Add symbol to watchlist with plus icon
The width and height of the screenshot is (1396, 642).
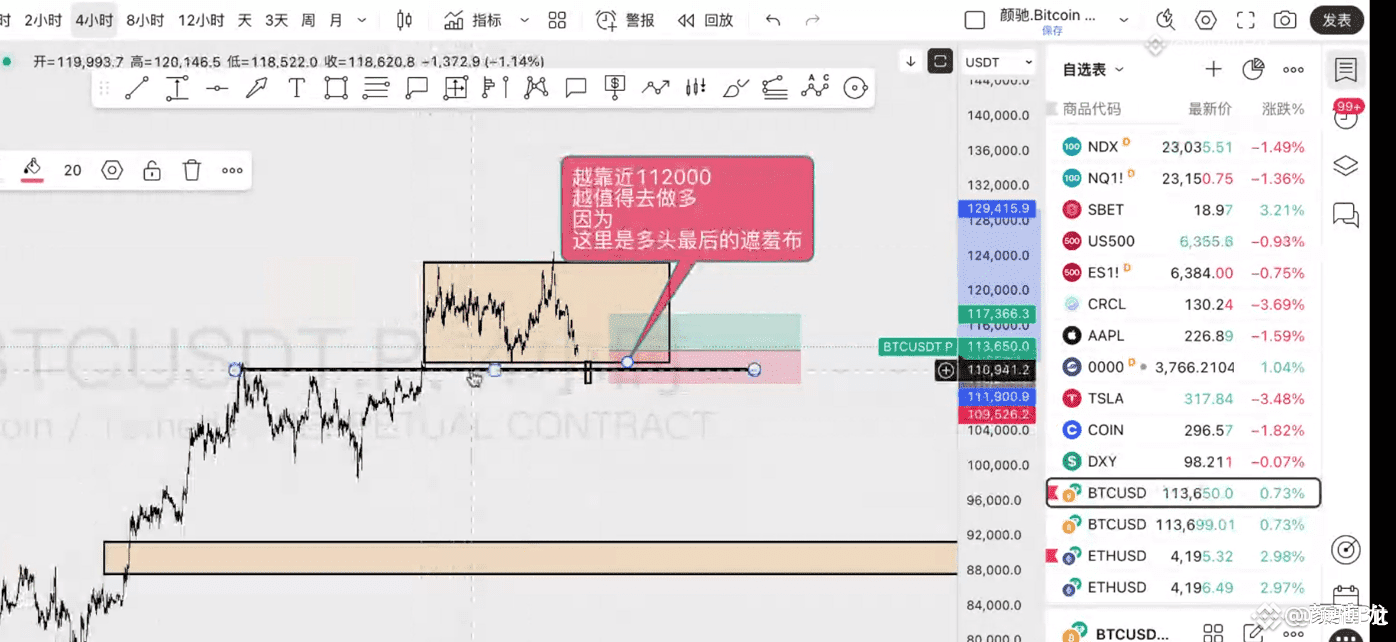tap(1213, 69)
